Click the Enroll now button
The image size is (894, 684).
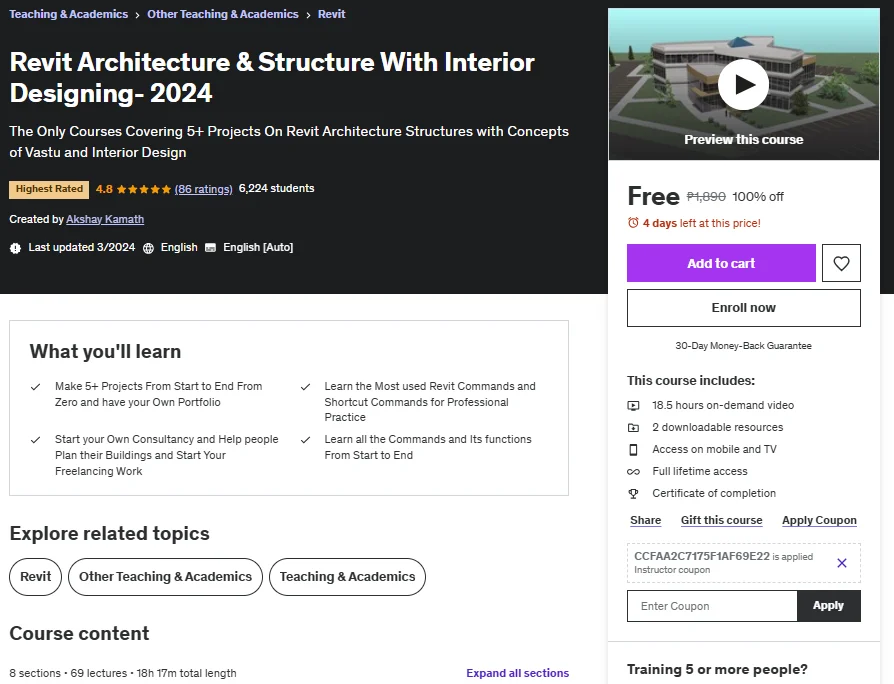coord(743,308)
